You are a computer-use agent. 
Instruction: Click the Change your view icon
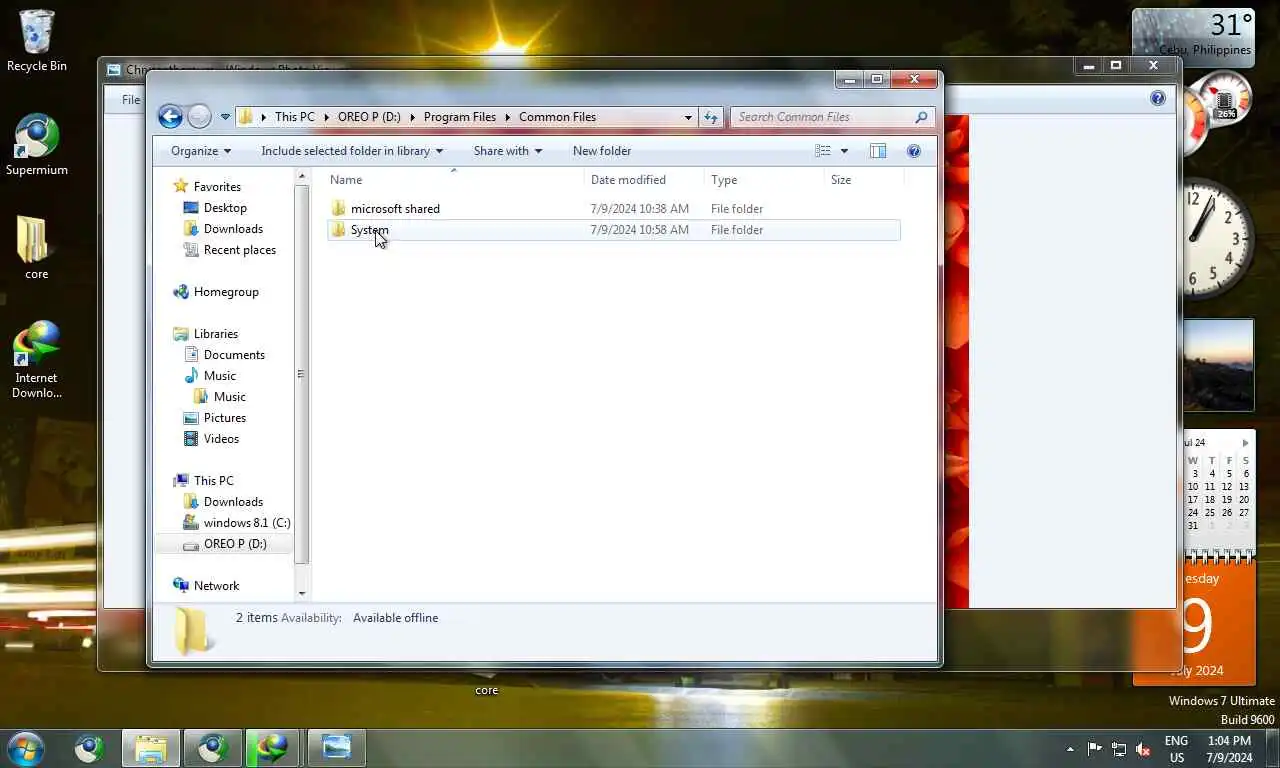pyautogui.click(x=823, y=151)
